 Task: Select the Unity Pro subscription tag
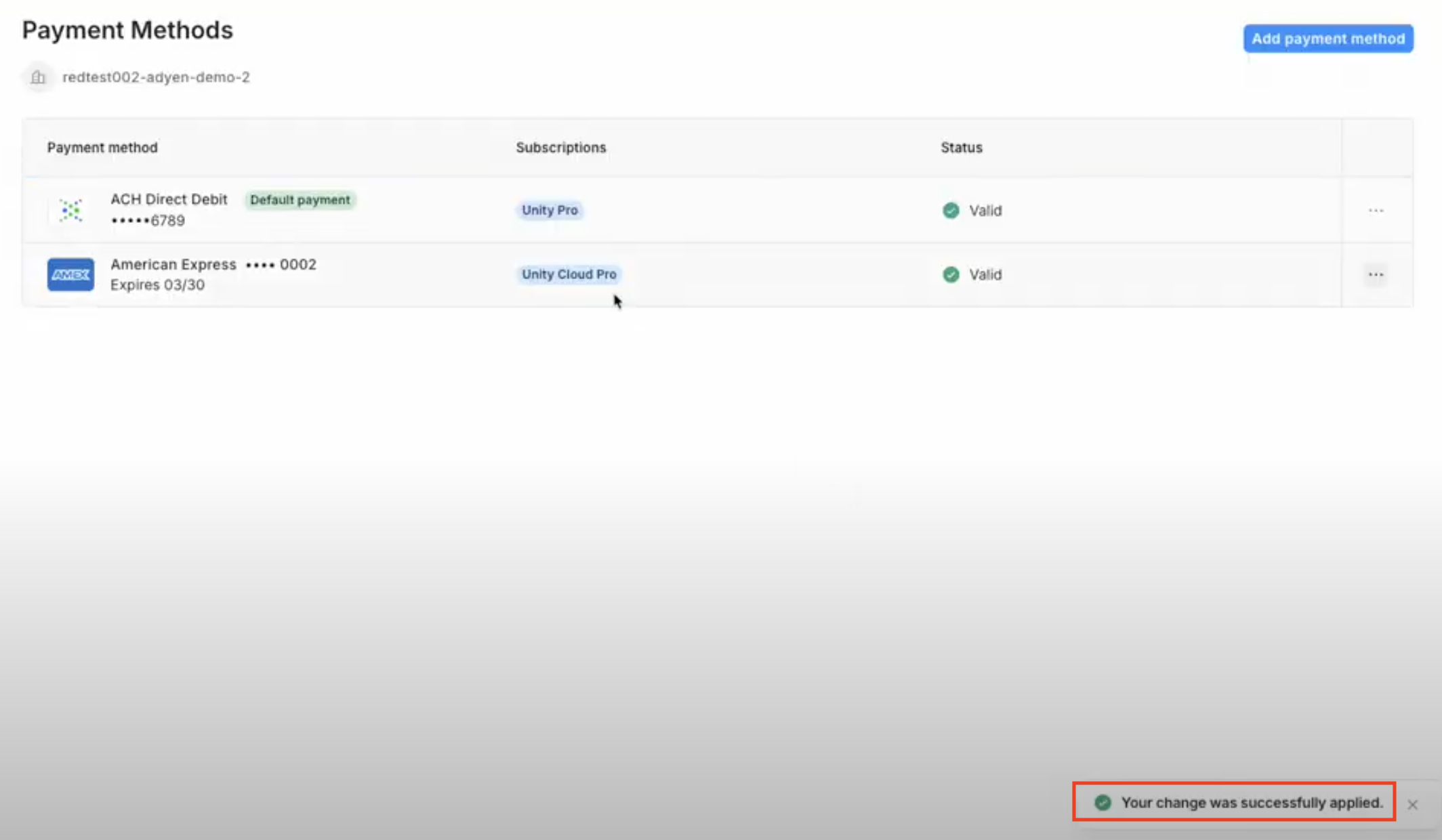pos(550,210)
